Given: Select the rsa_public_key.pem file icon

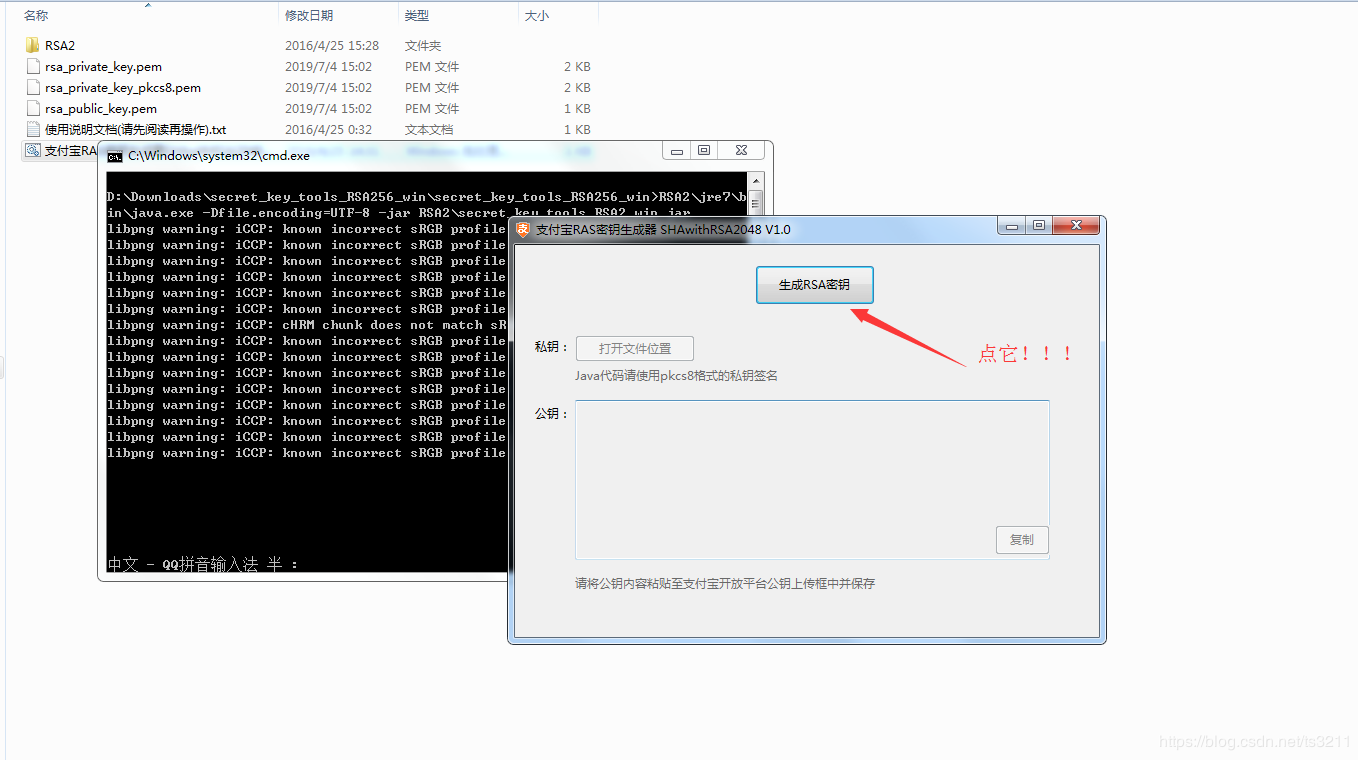Looking at the screenshot, I should [33, 108].
